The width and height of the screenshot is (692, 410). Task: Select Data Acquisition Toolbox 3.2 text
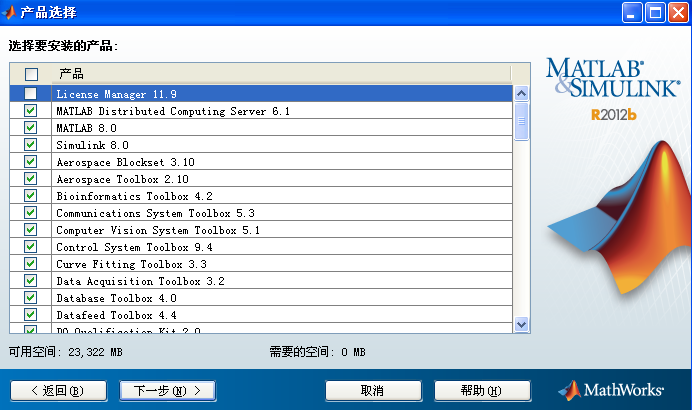[140, 281]
